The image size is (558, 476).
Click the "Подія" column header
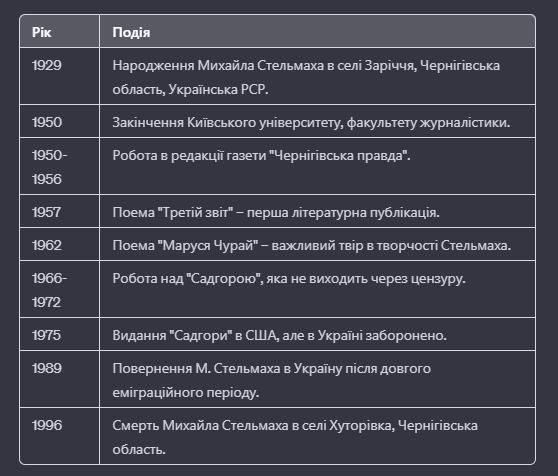pyautogui.click(x=131, y=32)
